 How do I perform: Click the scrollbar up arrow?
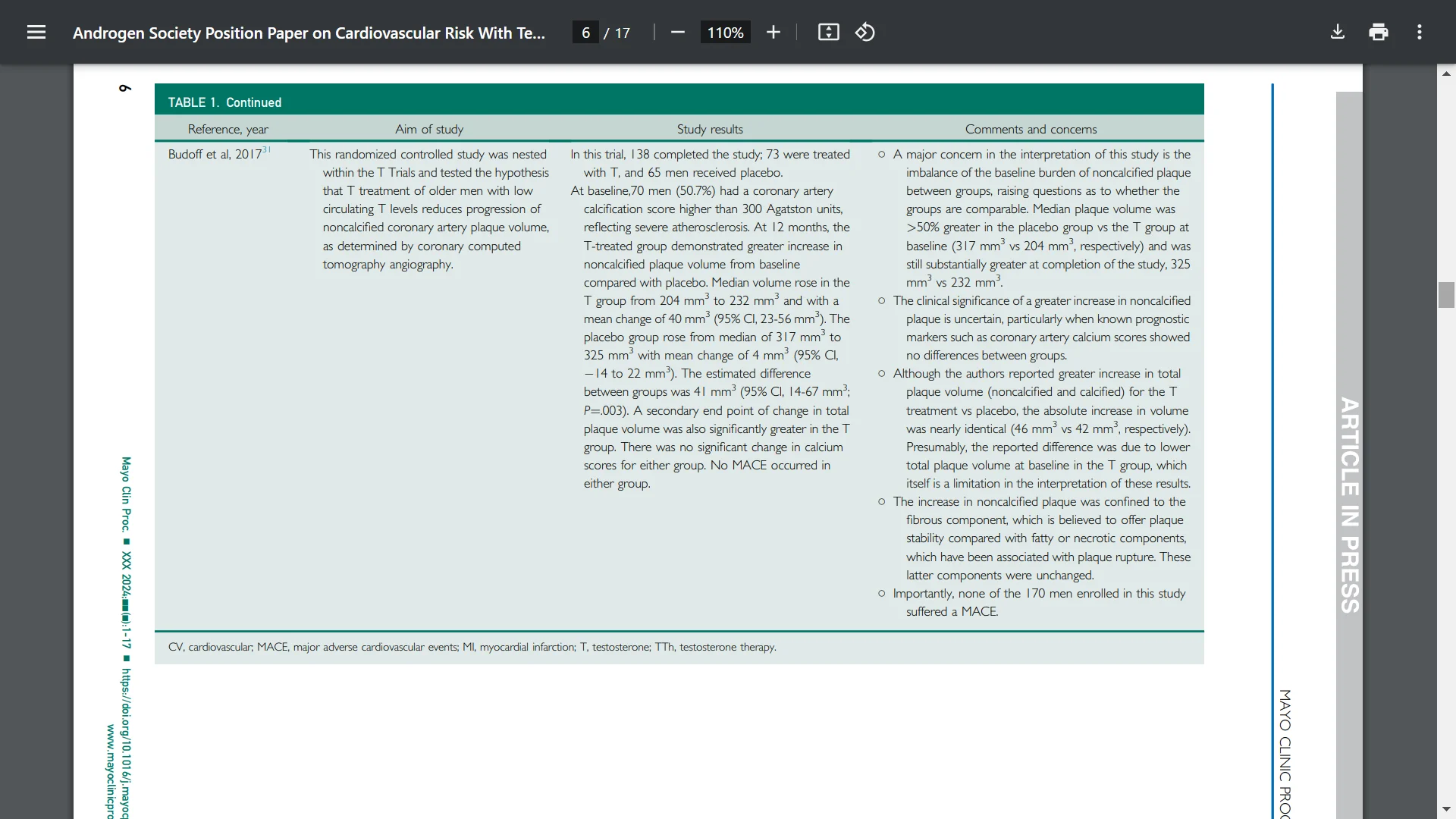click(1446, 74)
